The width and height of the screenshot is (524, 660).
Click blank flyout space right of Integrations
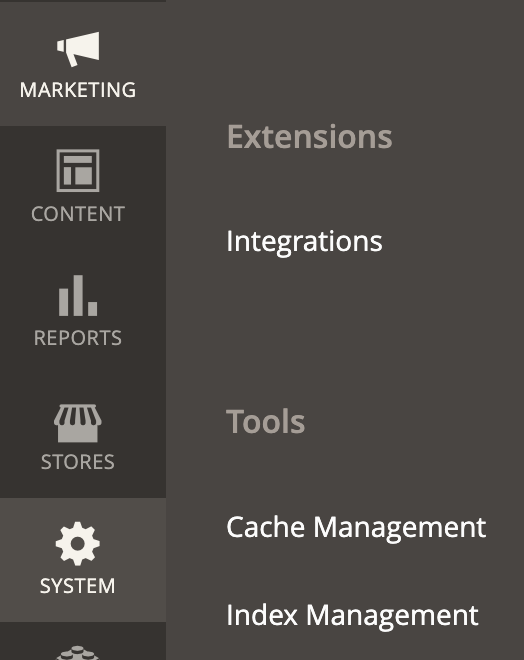pos(455,242)
